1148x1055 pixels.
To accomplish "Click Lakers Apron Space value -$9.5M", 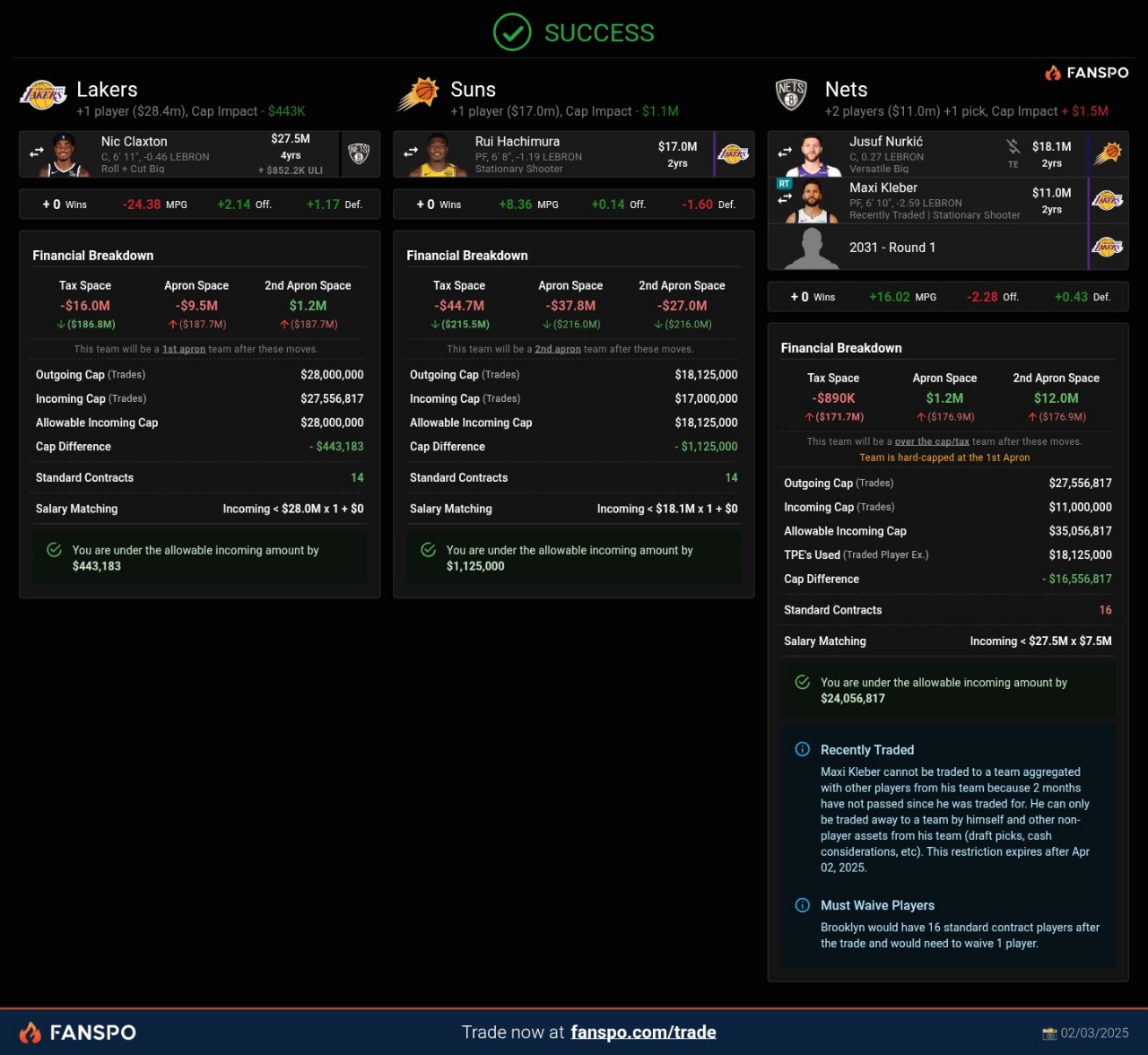I will pos(196,306).
